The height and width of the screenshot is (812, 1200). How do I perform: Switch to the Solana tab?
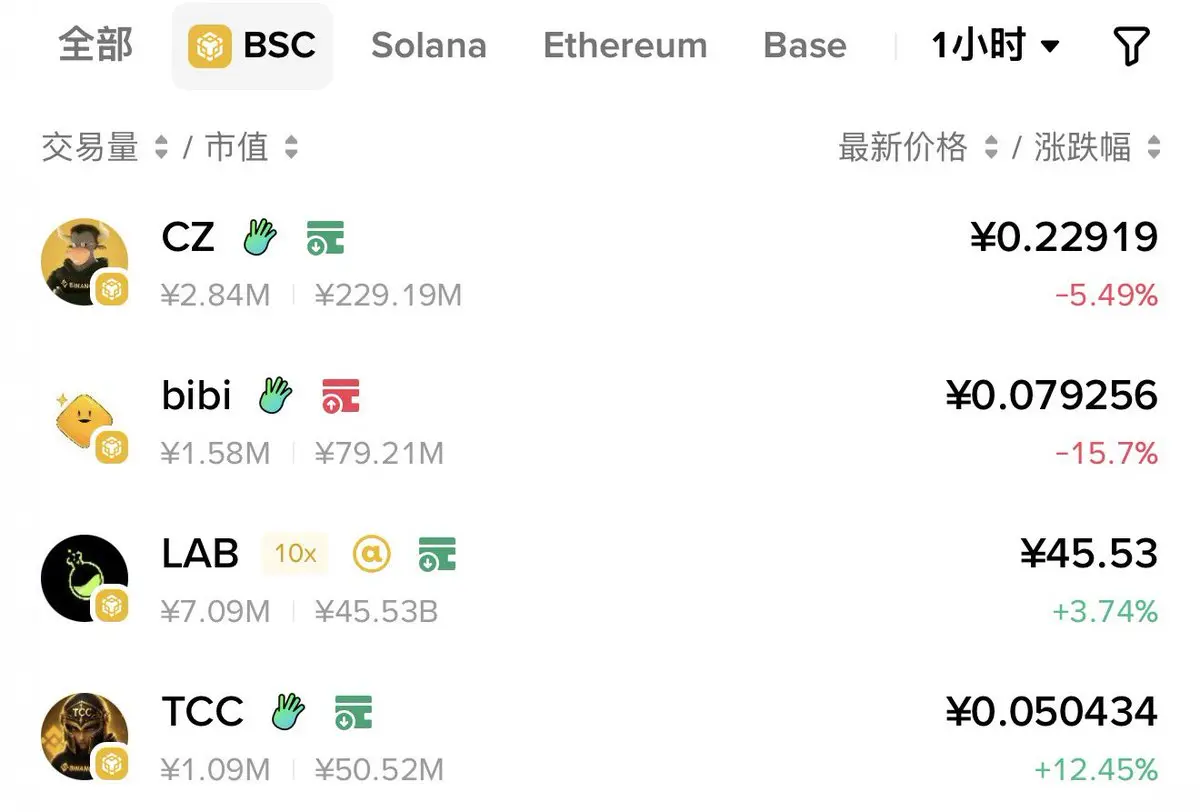click(429, 46)
